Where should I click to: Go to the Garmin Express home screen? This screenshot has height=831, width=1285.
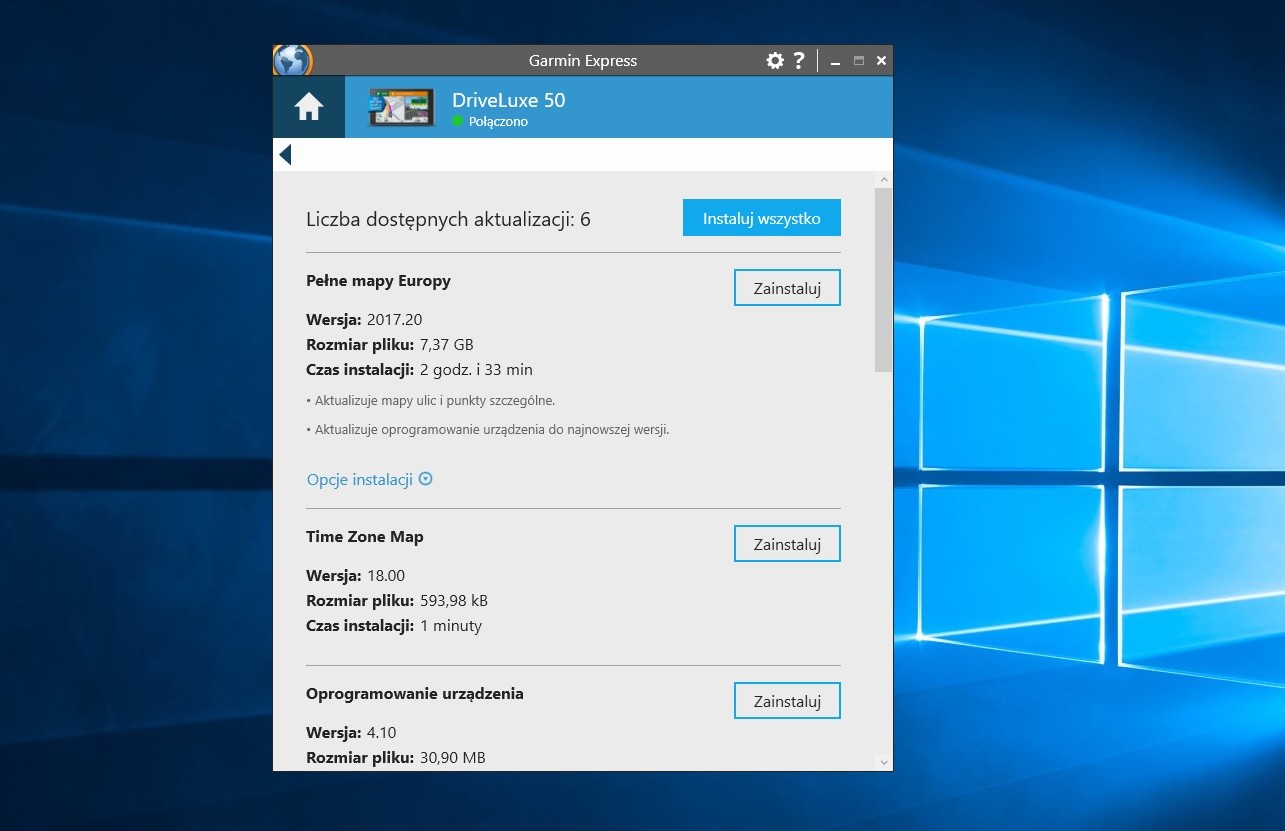coord(309,107)
